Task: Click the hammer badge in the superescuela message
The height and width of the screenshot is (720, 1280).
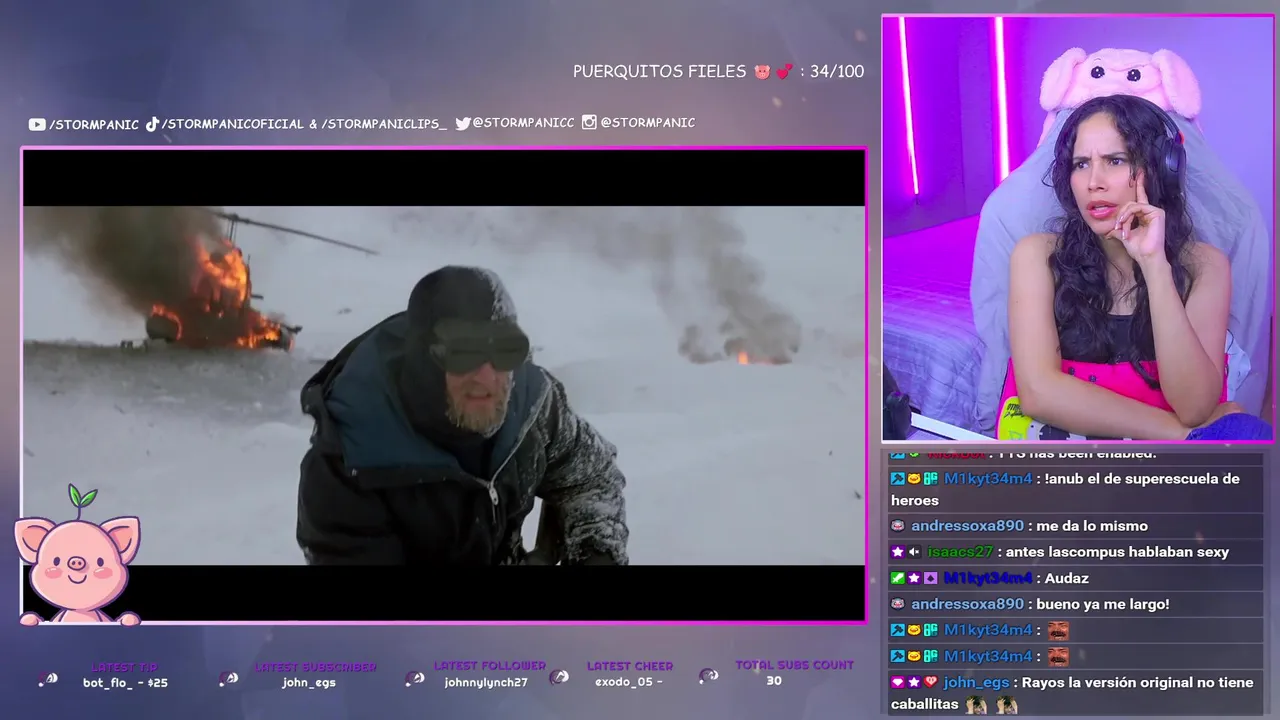Action: (x=898, y=479)
